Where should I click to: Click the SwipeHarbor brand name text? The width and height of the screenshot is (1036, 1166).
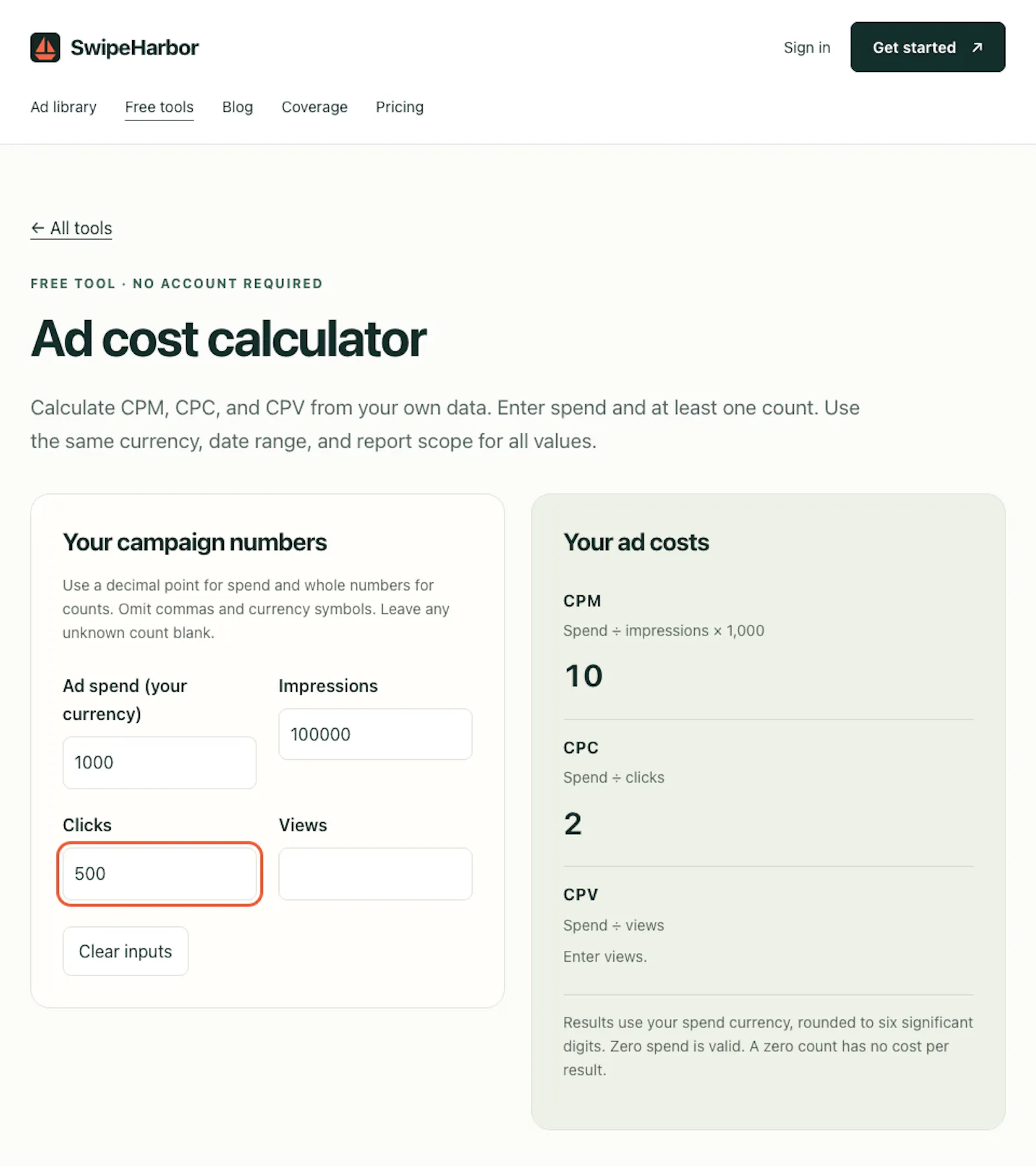coord(135,47)
